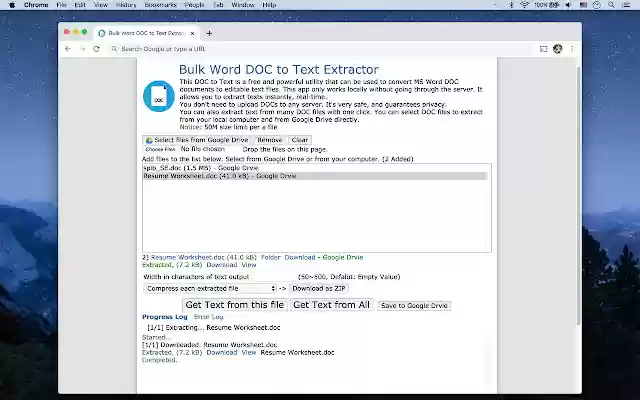Screen dimensions: 640x400
Task: Click Get Text from this file
Action: coord(235,305)
